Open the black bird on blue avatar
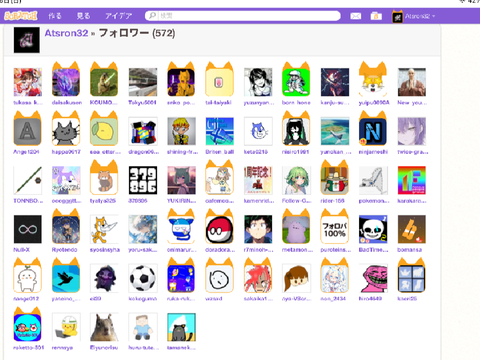 tap(66, 278)
